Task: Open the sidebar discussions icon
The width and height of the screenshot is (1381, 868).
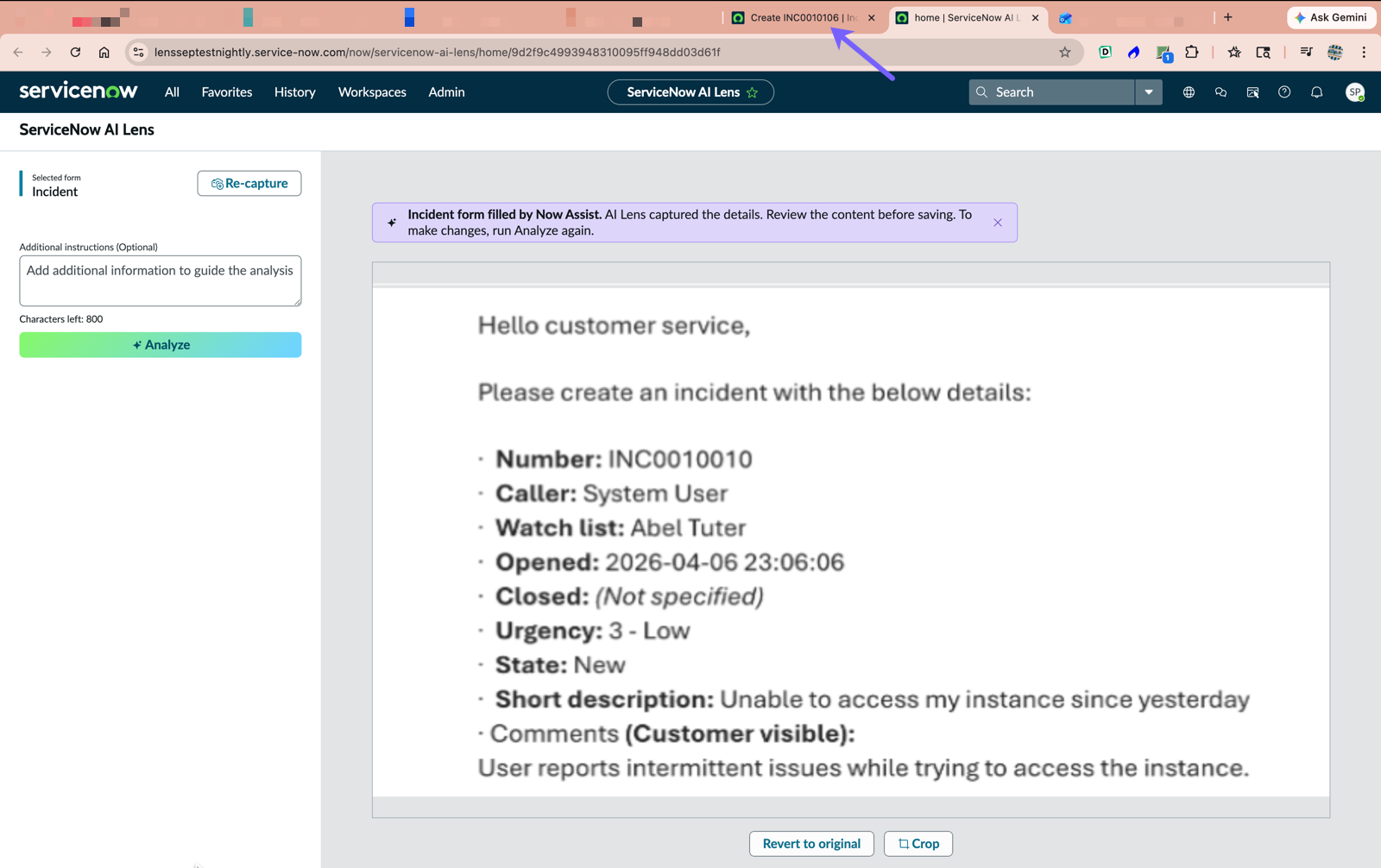Action: click(x=1252, y=92)
